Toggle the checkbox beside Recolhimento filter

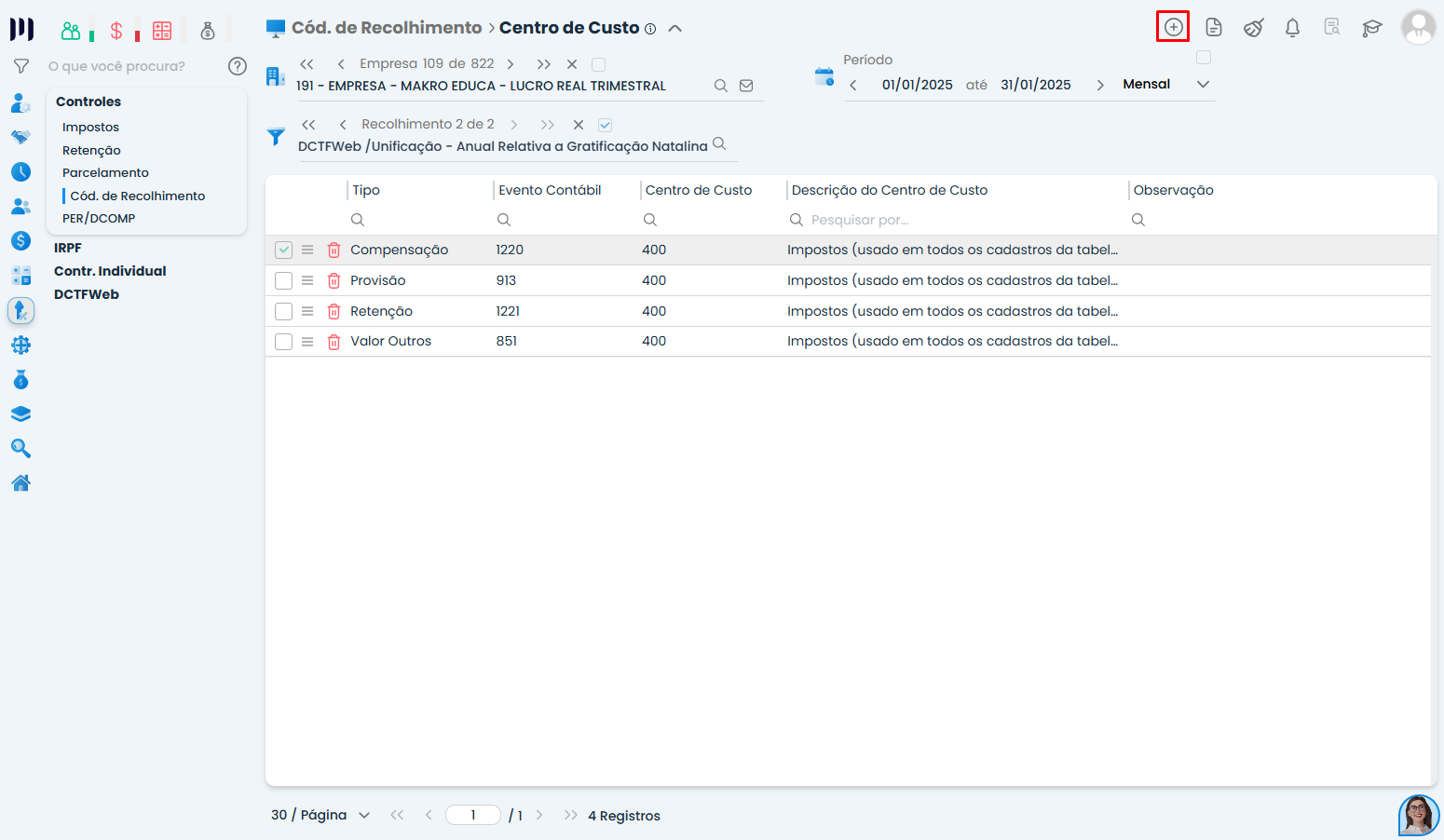click(x=605, y=125)
